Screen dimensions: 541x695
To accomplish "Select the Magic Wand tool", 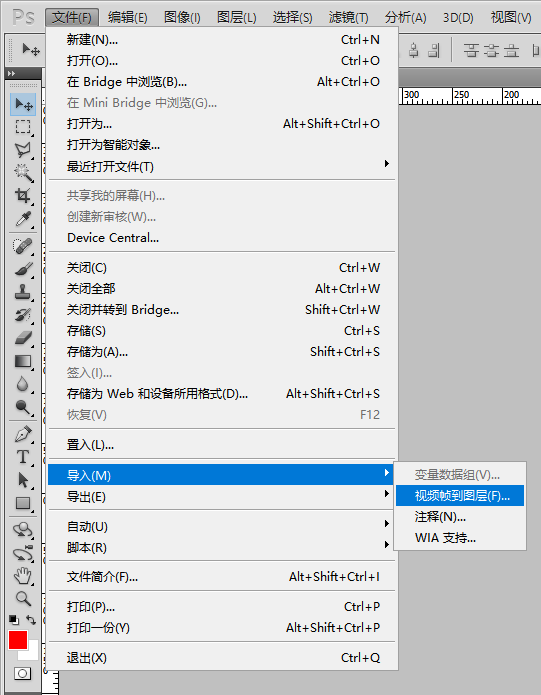I will coord(23,172).
